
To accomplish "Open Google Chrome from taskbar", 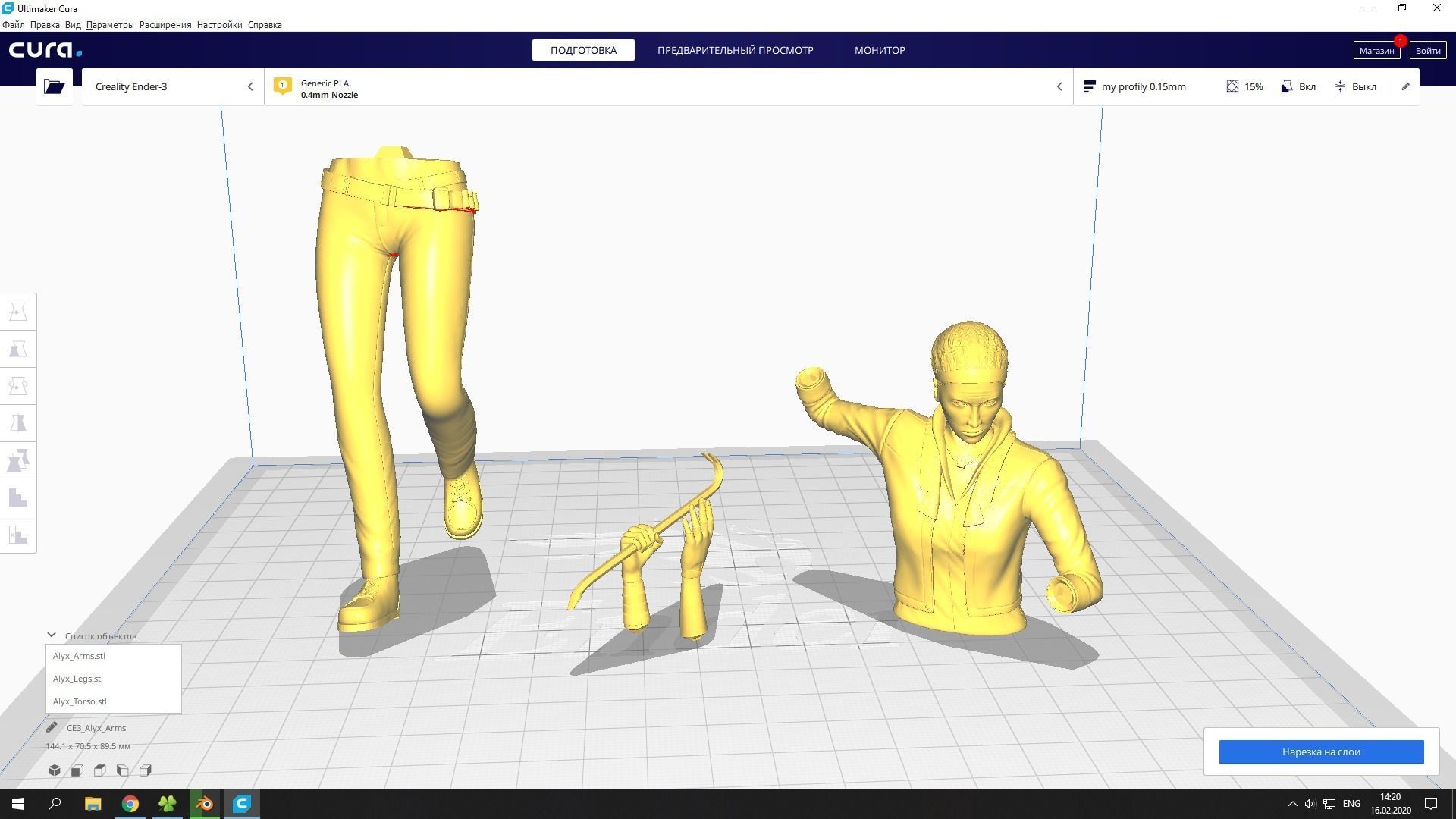I will [x=130, y=804].
